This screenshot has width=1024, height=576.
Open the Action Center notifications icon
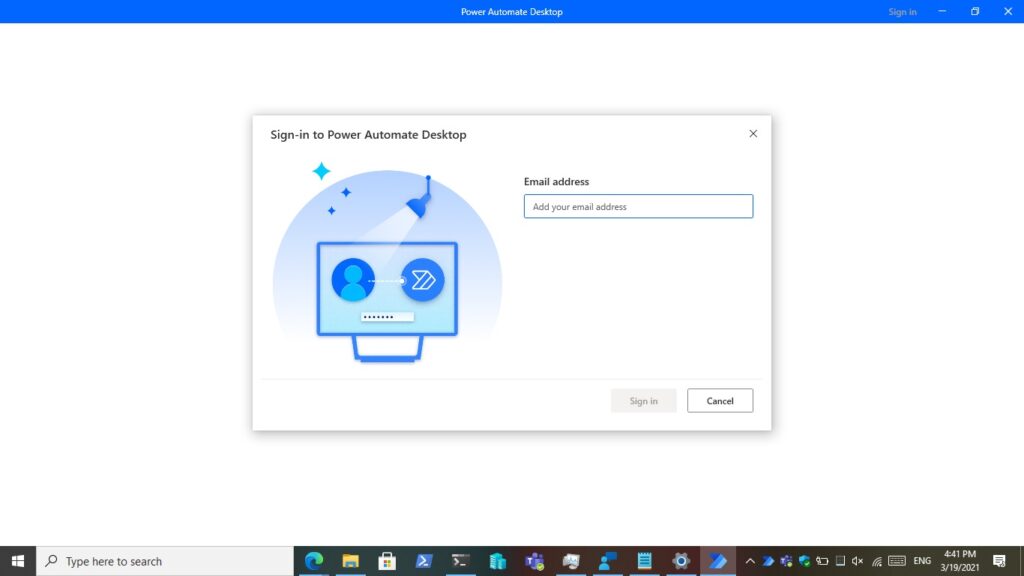(x=999, y=561)
